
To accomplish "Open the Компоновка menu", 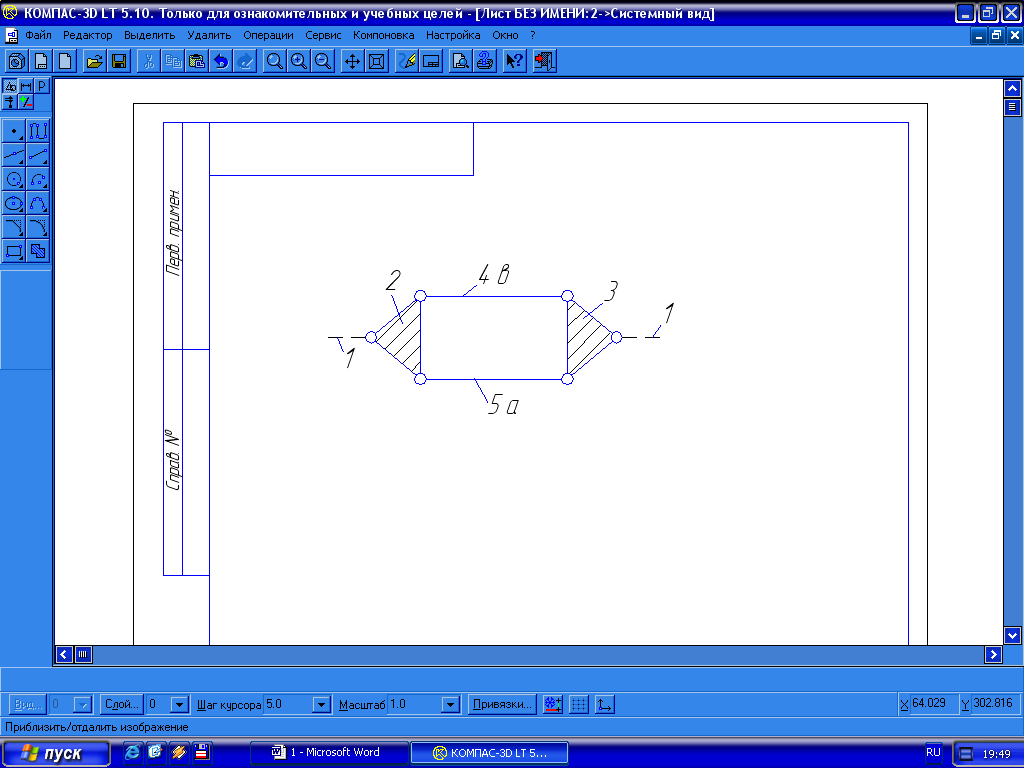I will 383,35.
